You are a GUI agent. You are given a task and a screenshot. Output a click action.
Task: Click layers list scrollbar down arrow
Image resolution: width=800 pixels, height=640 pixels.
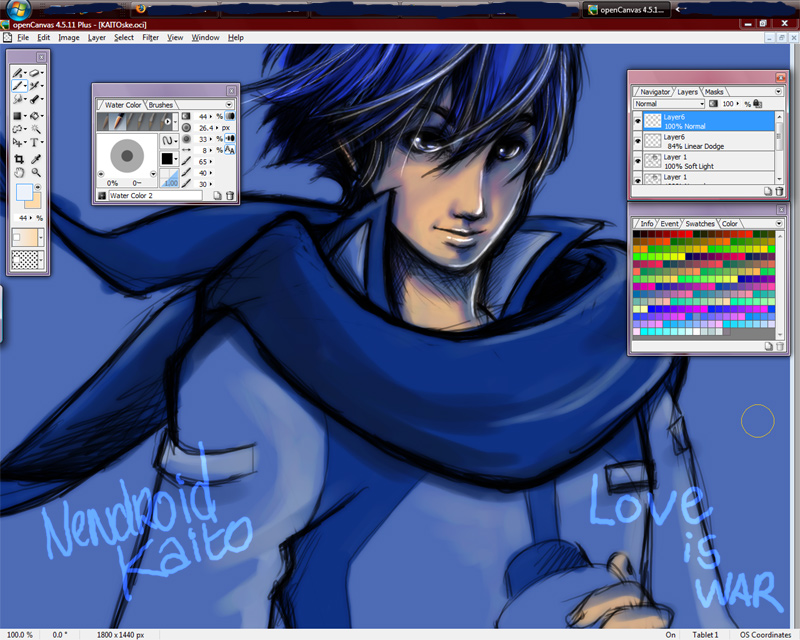coord(779,180)
